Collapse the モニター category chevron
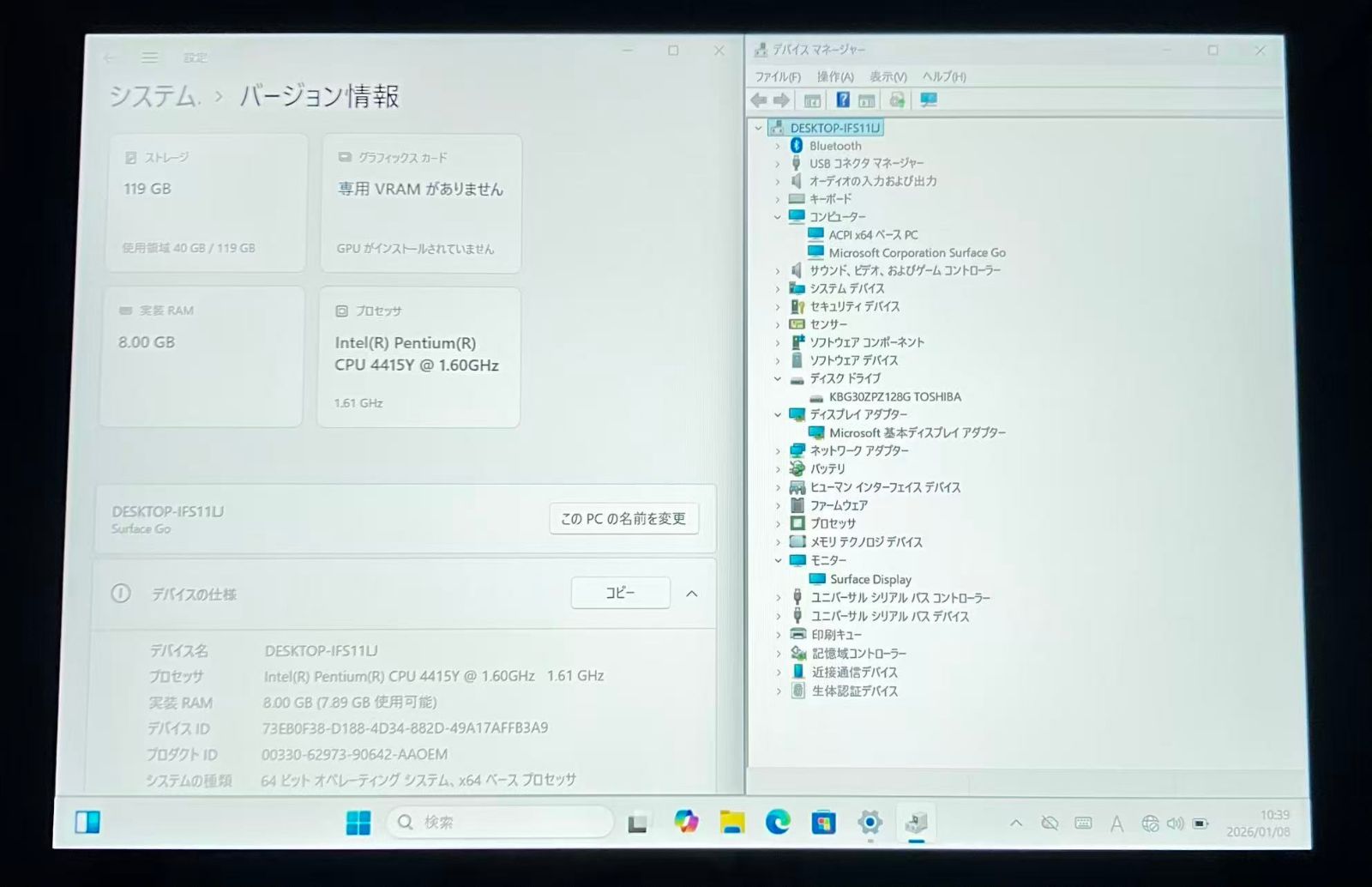Viewport: 1372px width, 887px height. coord(779,560)
